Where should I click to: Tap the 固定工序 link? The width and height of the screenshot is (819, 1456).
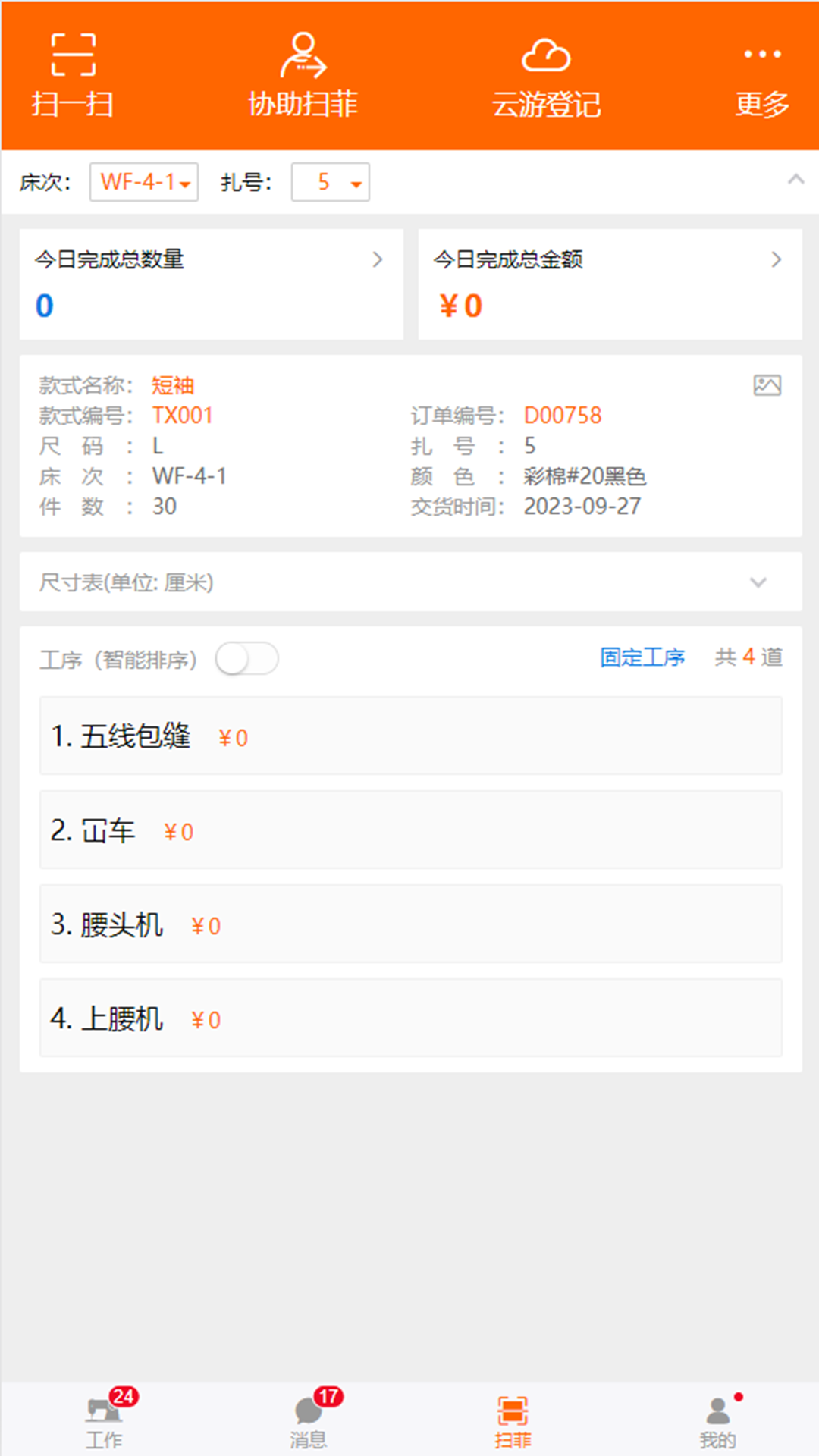(x=642, y=657)
